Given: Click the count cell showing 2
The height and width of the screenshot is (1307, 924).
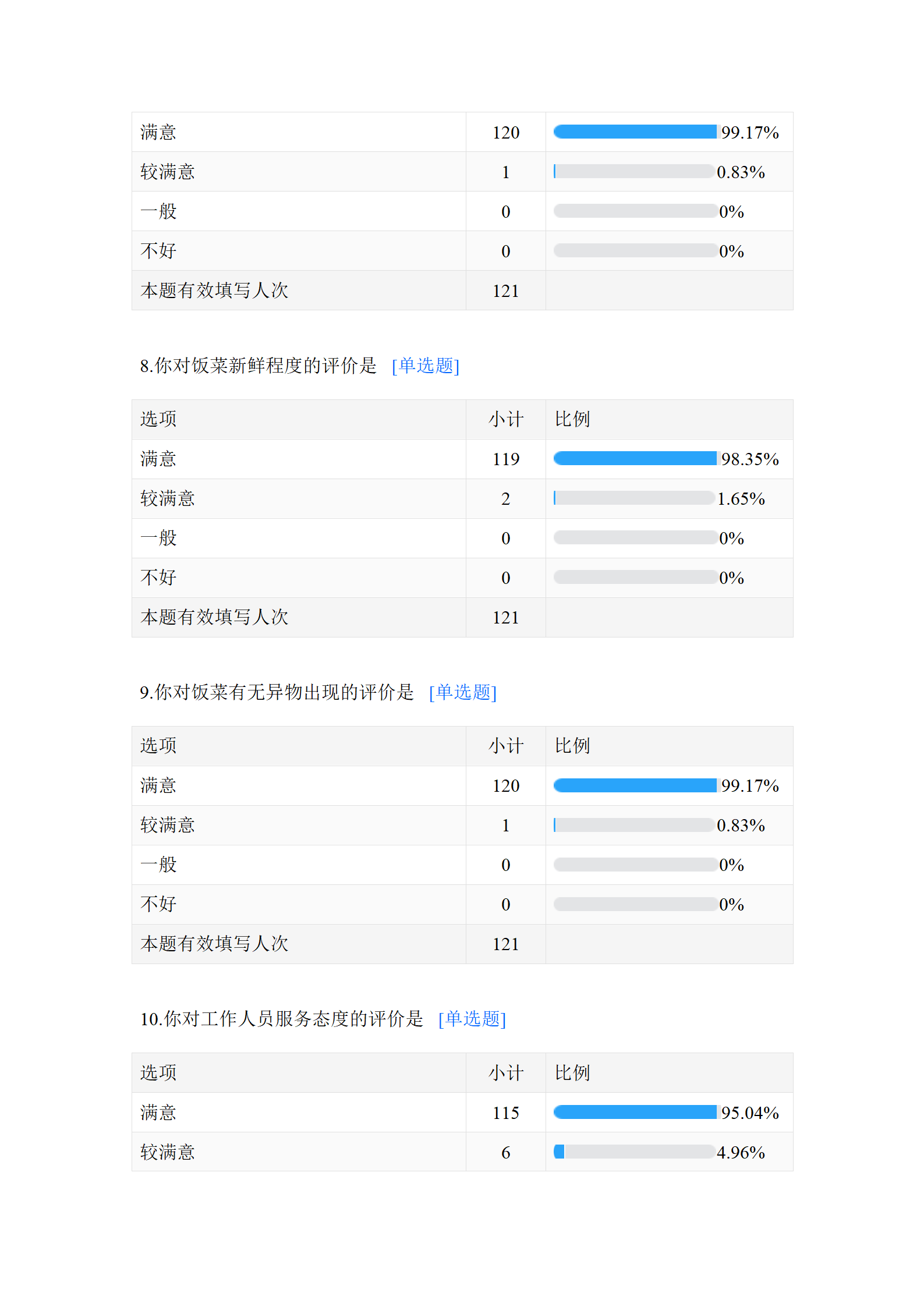Looking at the screenshot, I should [505, 499].
